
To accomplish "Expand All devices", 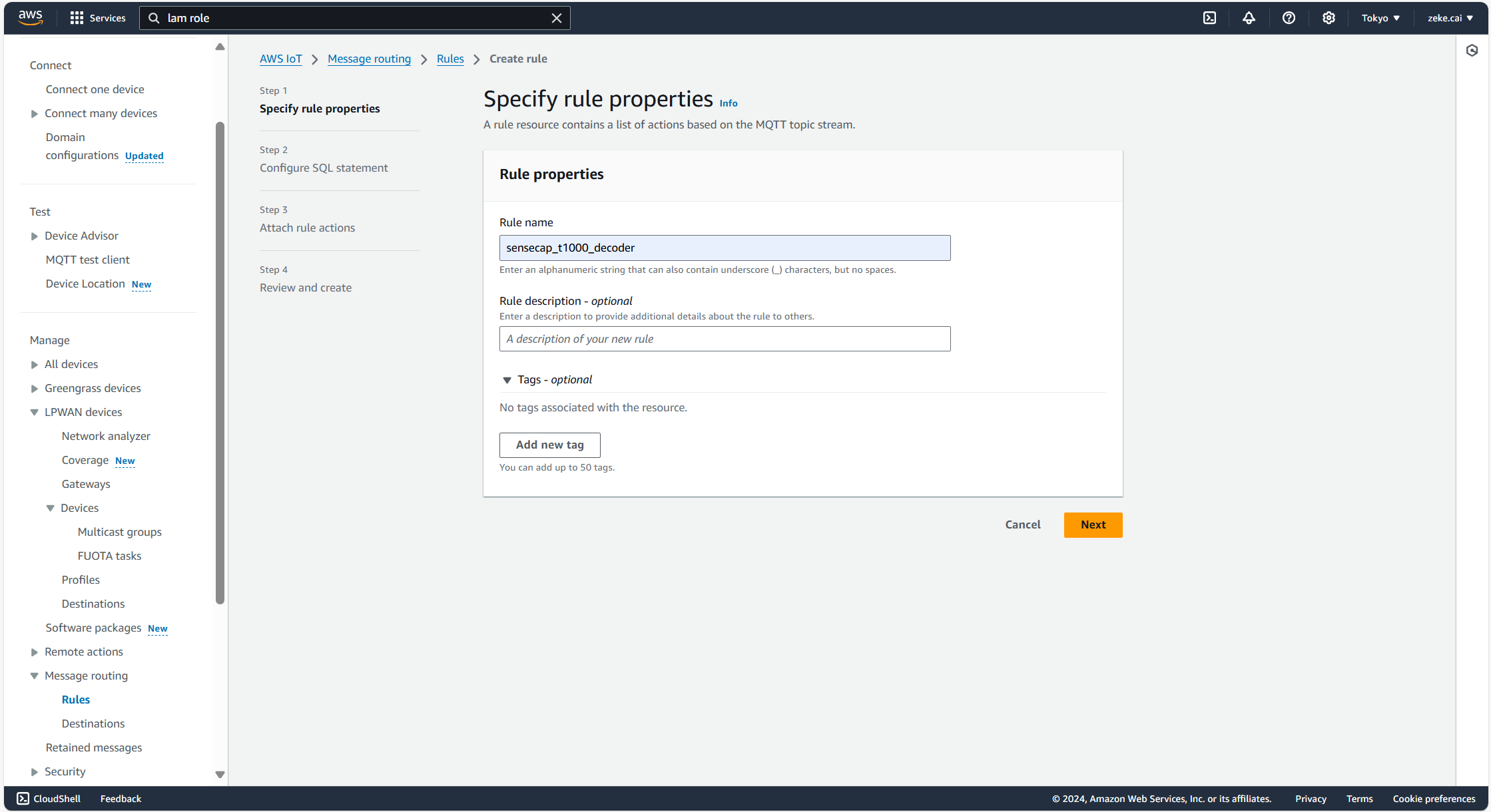I will pyautogui.click(x=35, y=365).
